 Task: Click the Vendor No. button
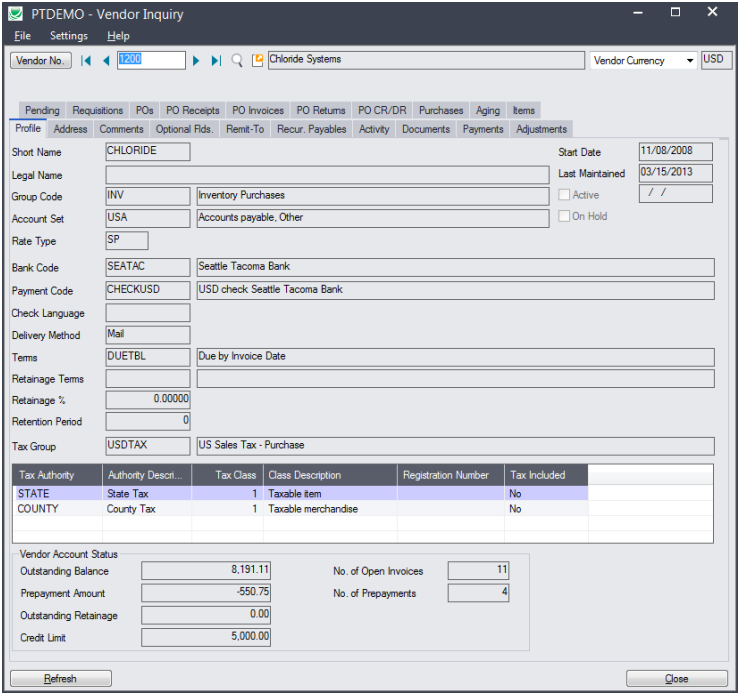pyautogui.click(x=41, y=60)
